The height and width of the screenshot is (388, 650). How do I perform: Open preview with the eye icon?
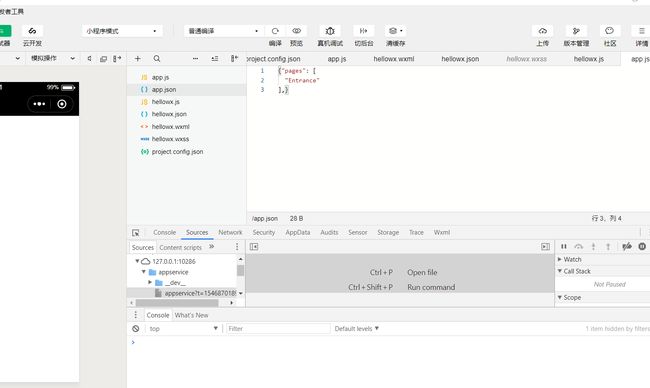tap(296, 31)
